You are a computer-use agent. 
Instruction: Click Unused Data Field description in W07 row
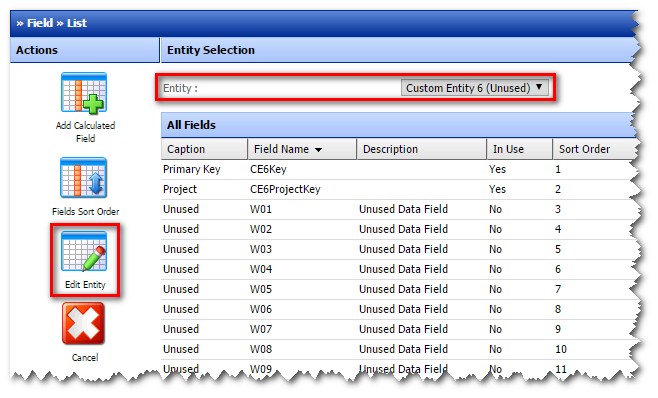click(403, 329)
